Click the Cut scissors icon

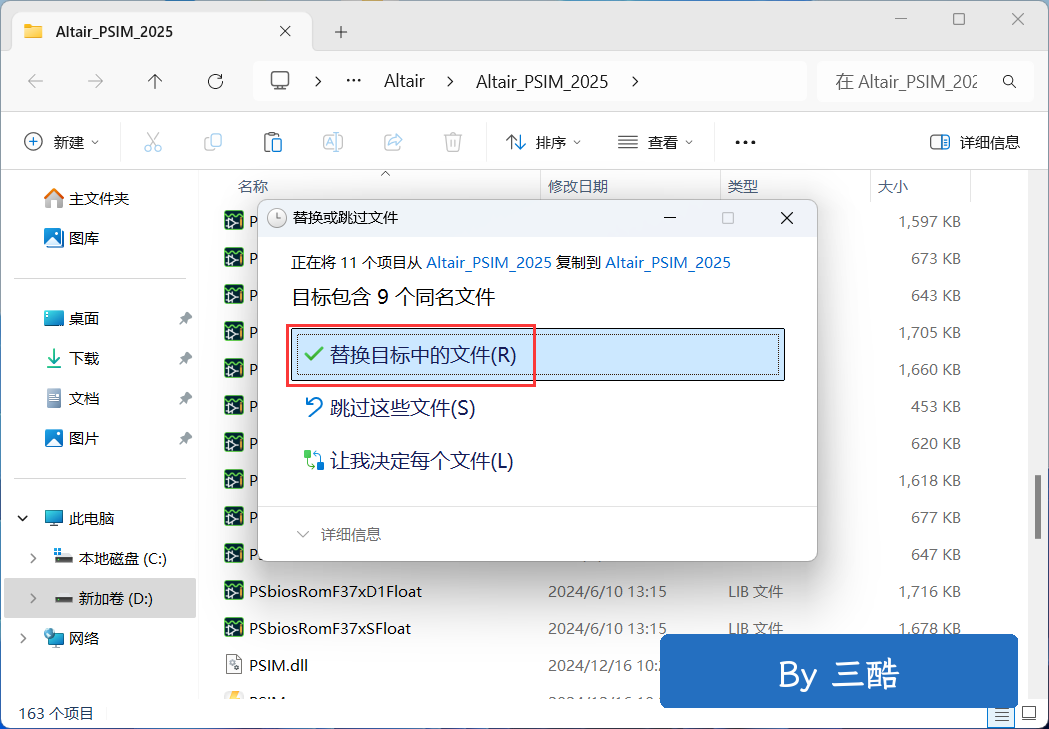pos(153,142)
